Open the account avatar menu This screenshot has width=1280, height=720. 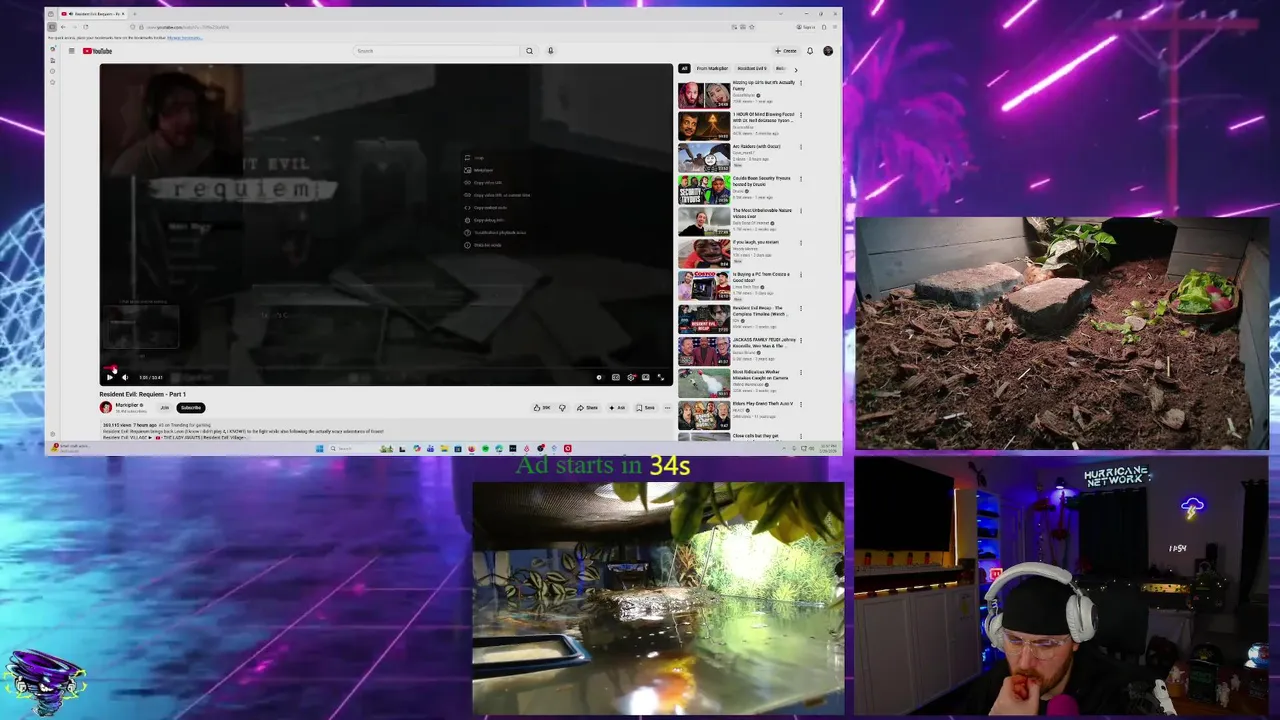click(x=828, y=51)
